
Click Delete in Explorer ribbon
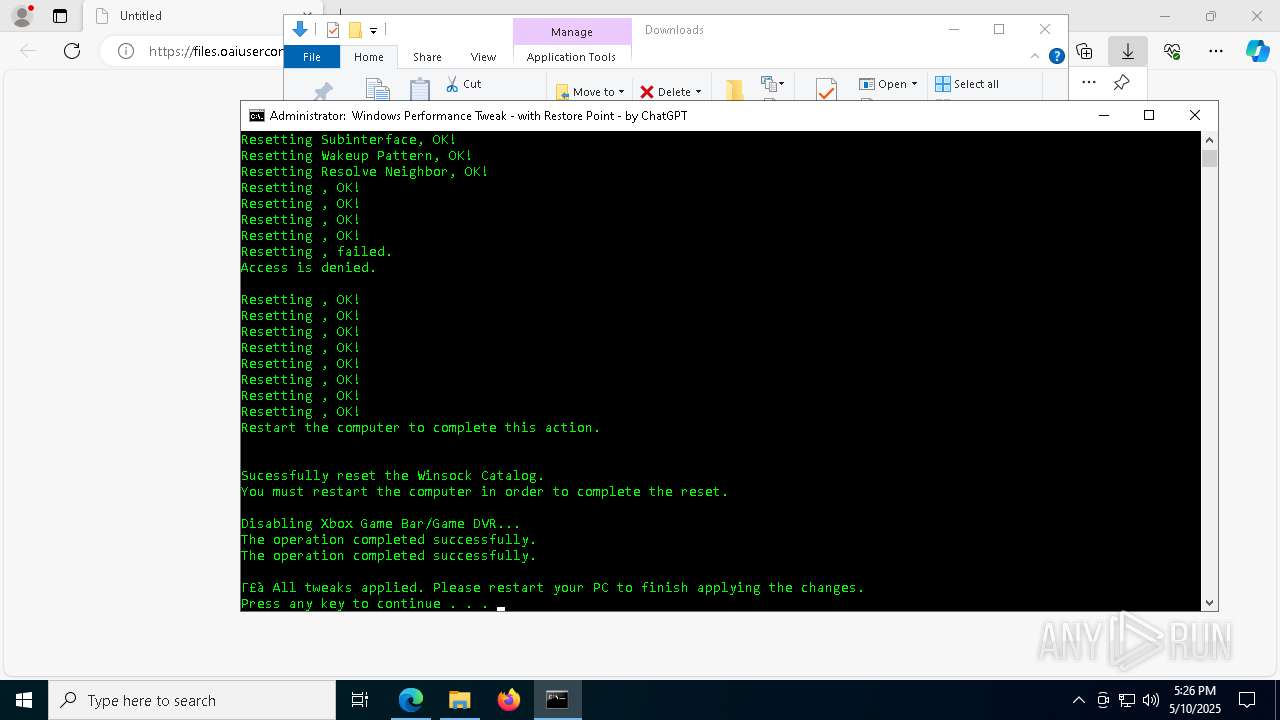665,91
